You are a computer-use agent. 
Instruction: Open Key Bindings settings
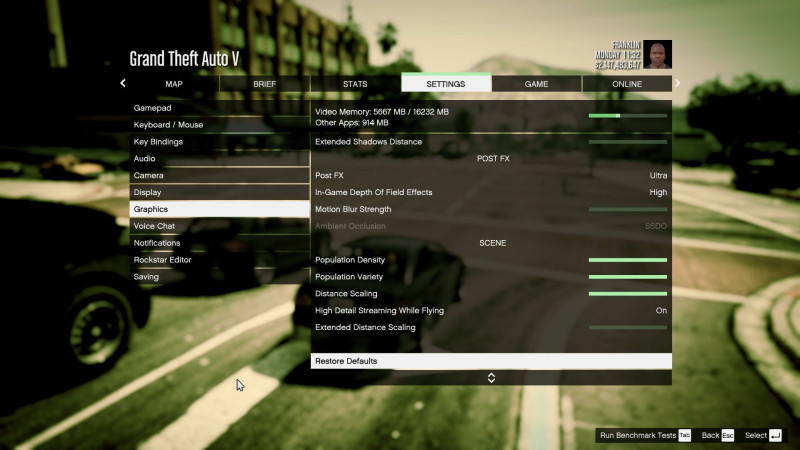click(x=219, y=142)
